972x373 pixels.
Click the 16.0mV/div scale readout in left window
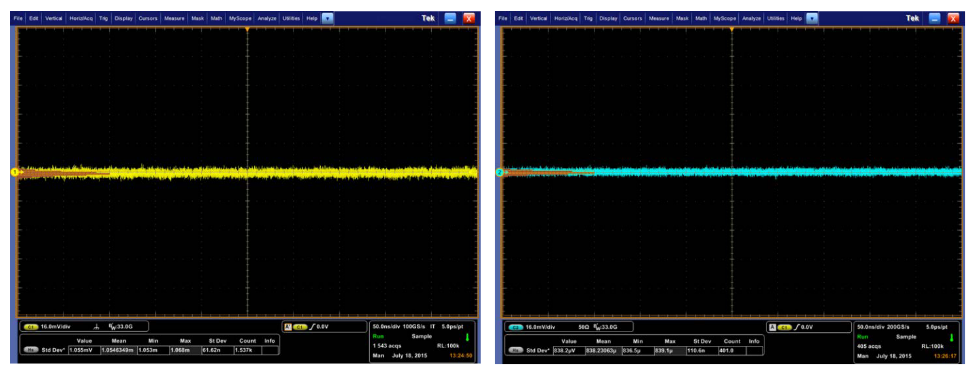[x=56, y=327]
